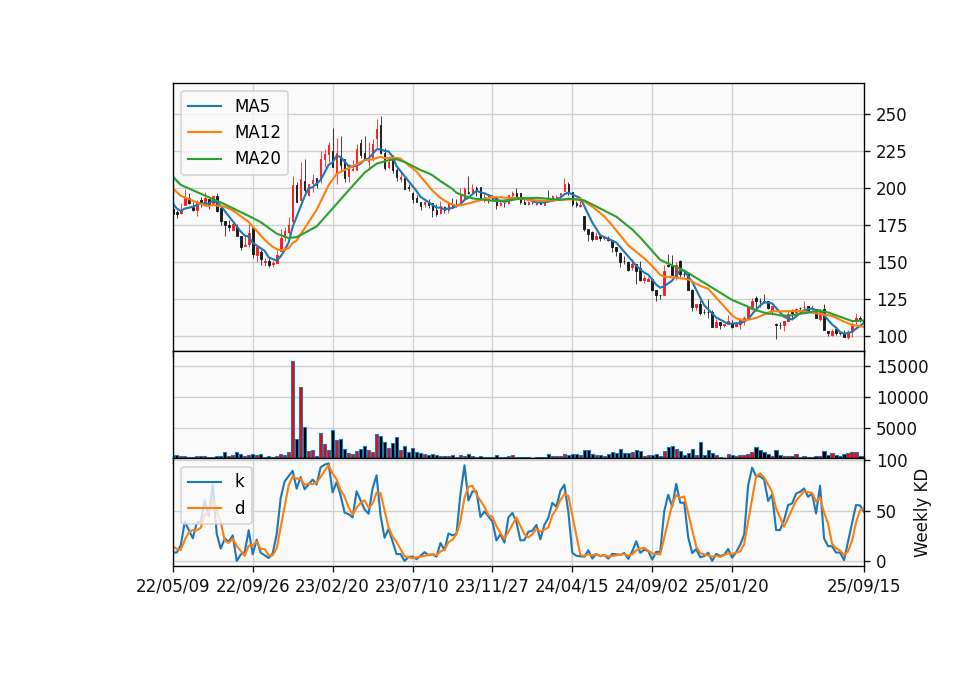Screen dimensions: 960x690
Task: Click the 200 price axis label
Action: click(891, 189)
